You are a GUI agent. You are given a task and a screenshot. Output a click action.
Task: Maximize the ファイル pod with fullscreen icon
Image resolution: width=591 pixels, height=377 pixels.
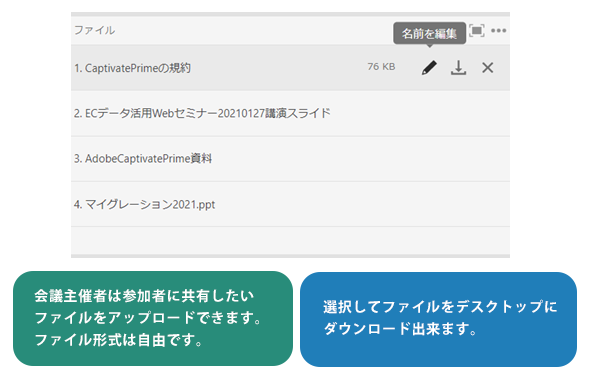(477, 31)
